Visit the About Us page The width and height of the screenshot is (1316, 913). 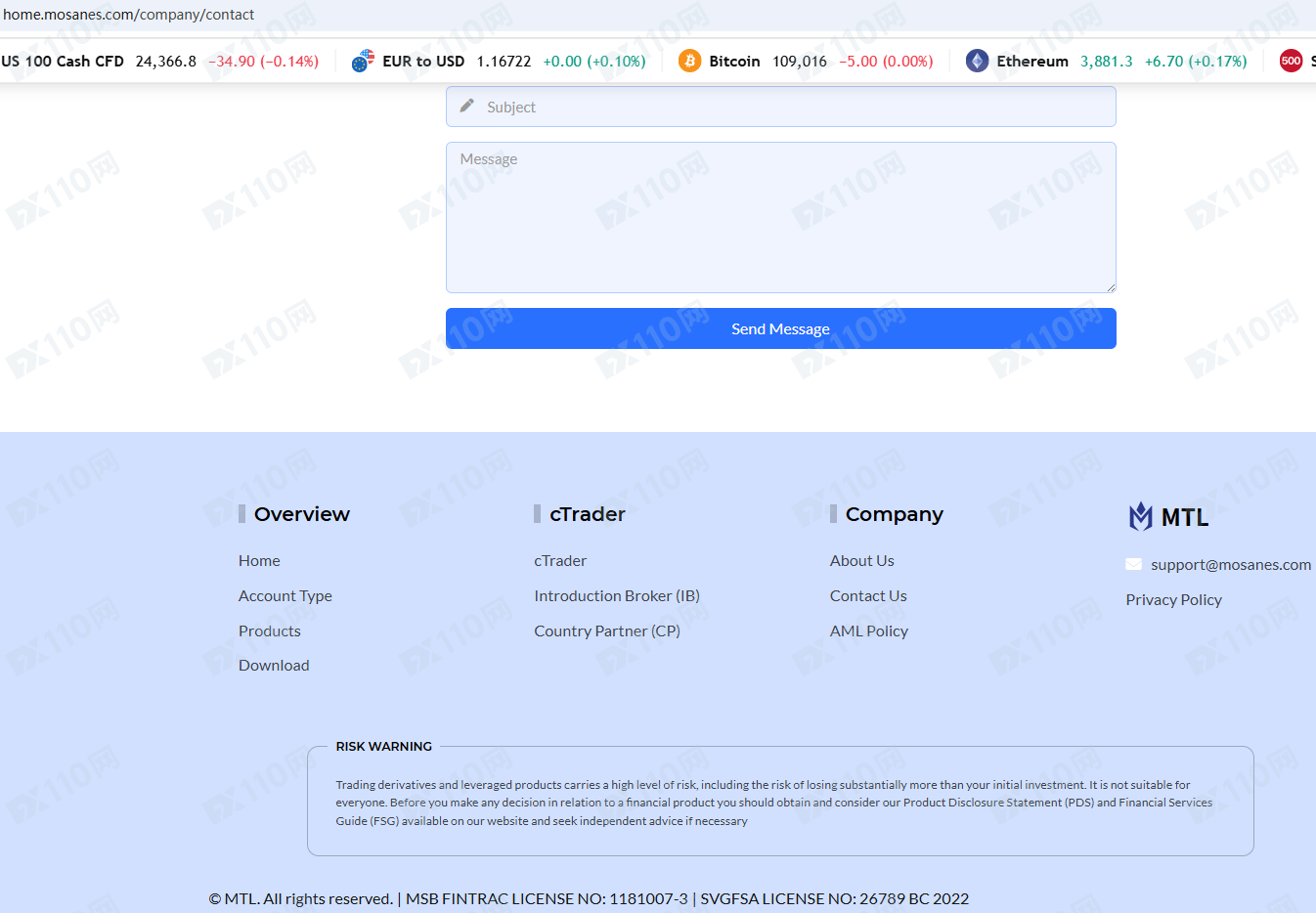click(x=861, y=560)
